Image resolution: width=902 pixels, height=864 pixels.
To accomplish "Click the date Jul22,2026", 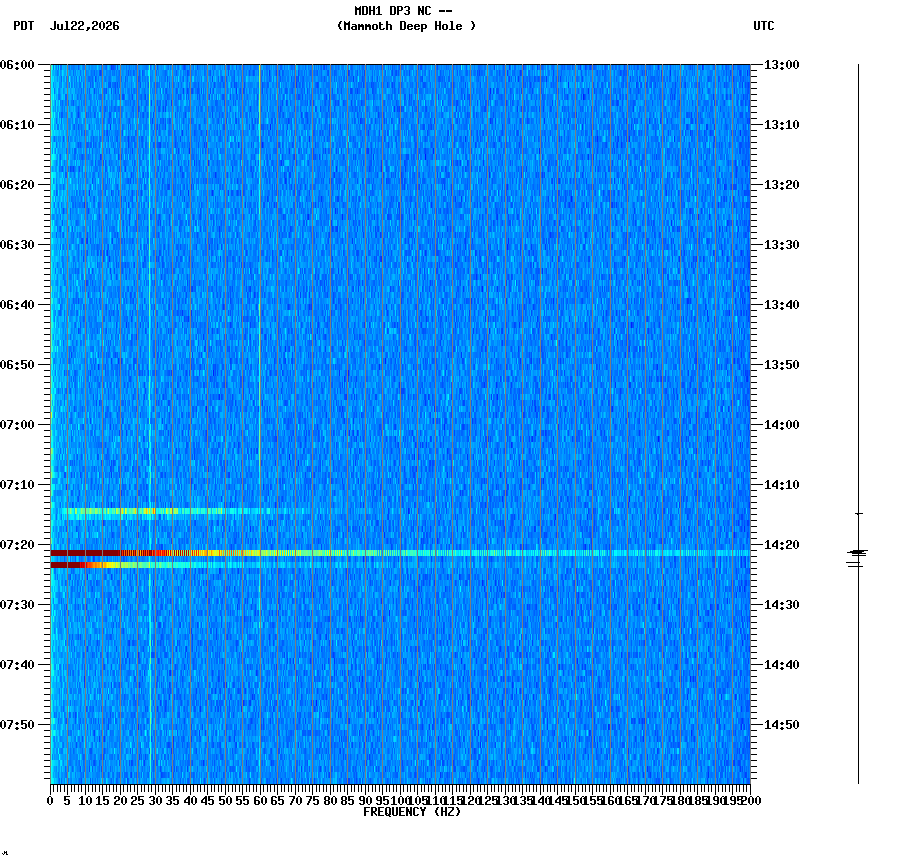I will pyautogui.click(x=85, y=26).
